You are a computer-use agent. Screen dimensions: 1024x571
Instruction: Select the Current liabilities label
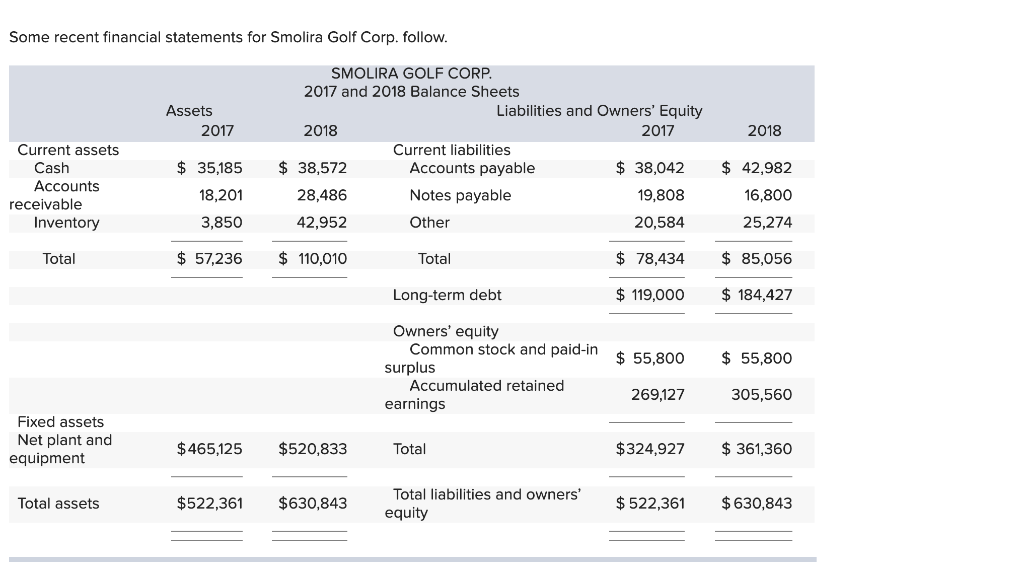click(451, 150)
